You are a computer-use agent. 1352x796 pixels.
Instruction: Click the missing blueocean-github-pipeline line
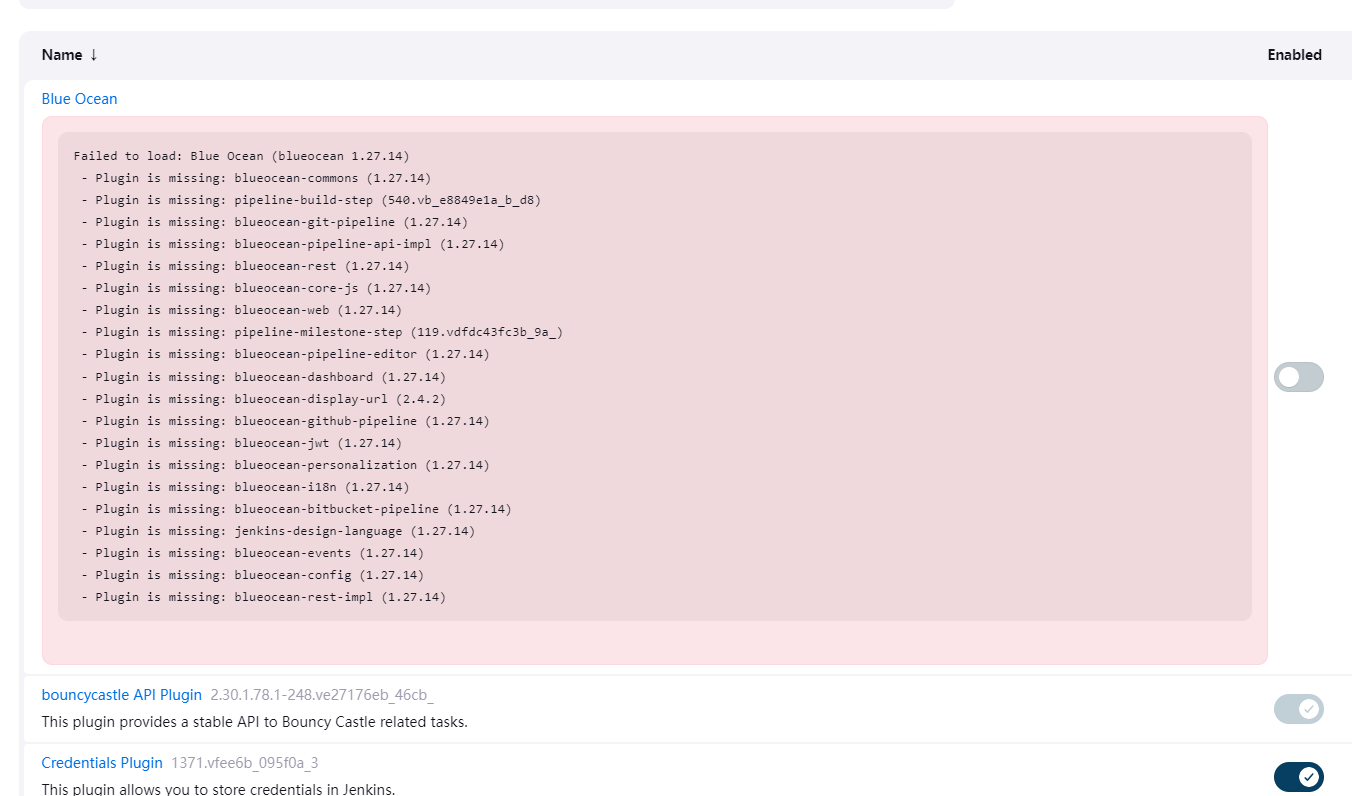(x=285, y=421)
